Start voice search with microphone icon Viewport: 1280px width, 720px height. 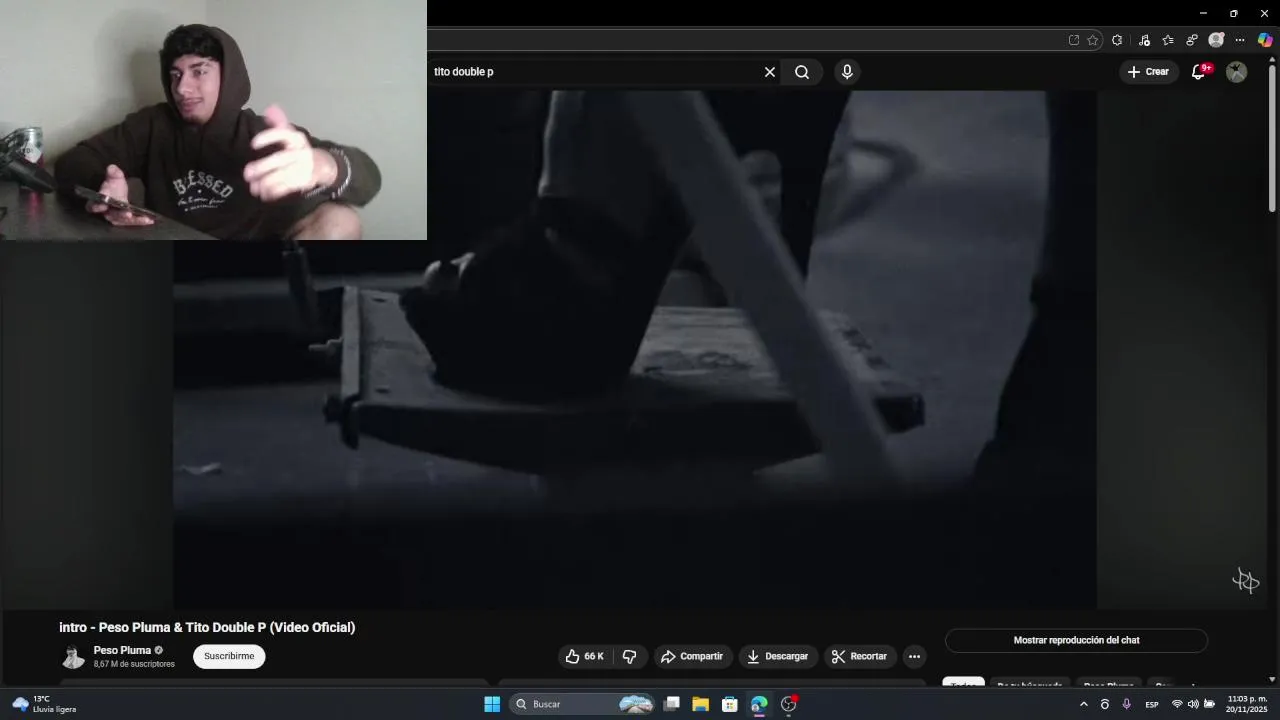coord(847,72)
